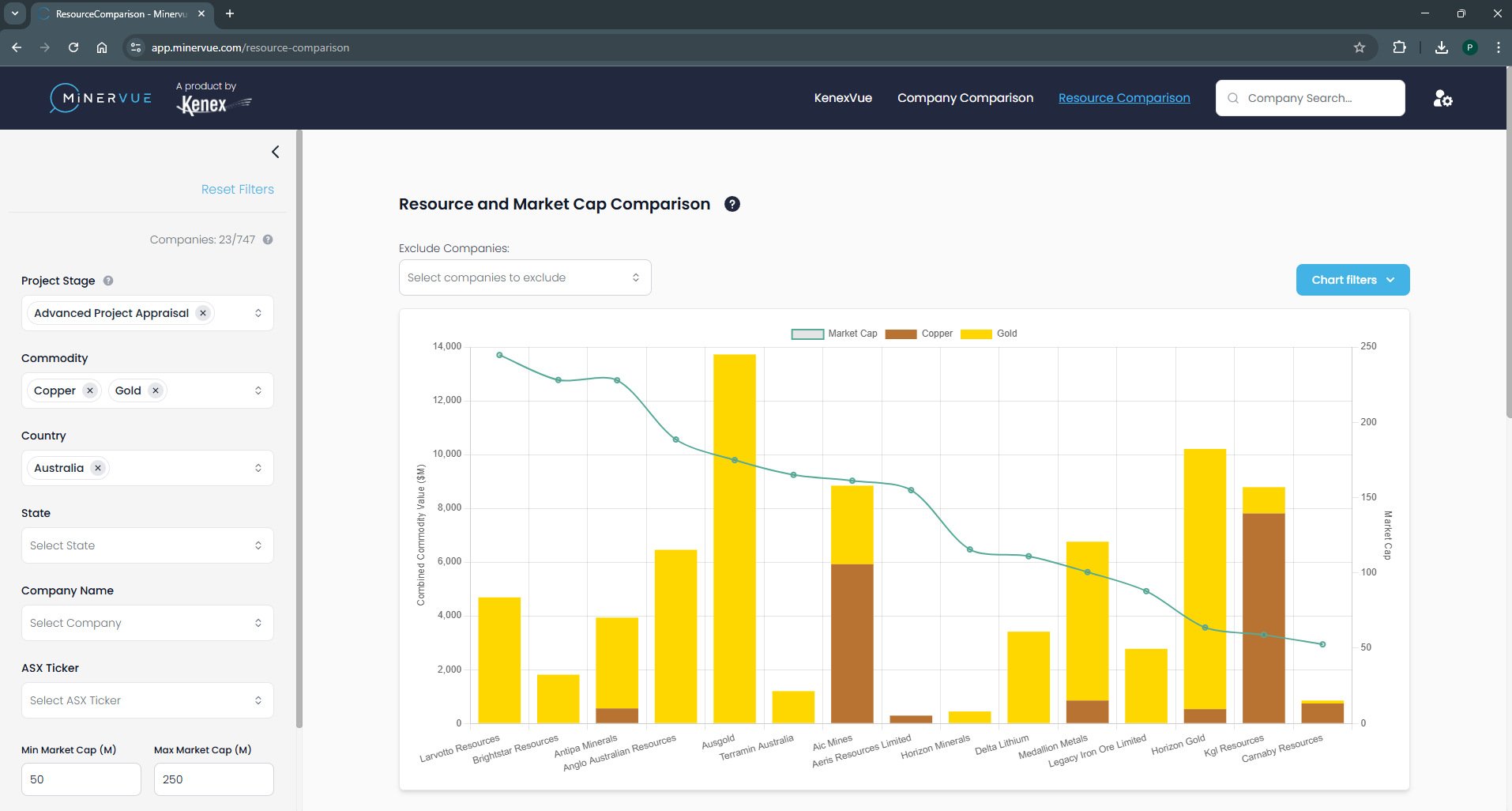Open the Select companies to exclude dropdown

click(525, 277)
